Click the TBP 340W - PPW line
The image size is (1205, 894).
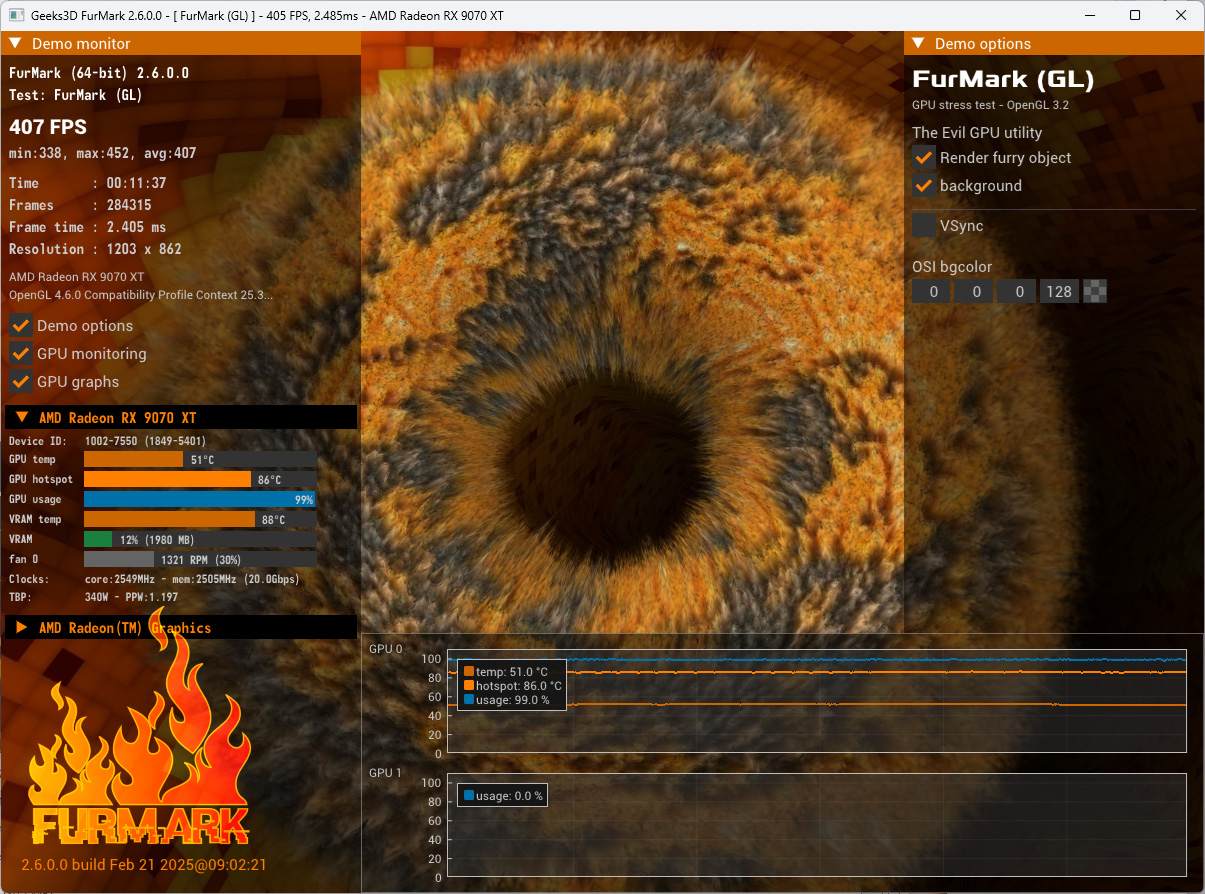click(94, 597)
